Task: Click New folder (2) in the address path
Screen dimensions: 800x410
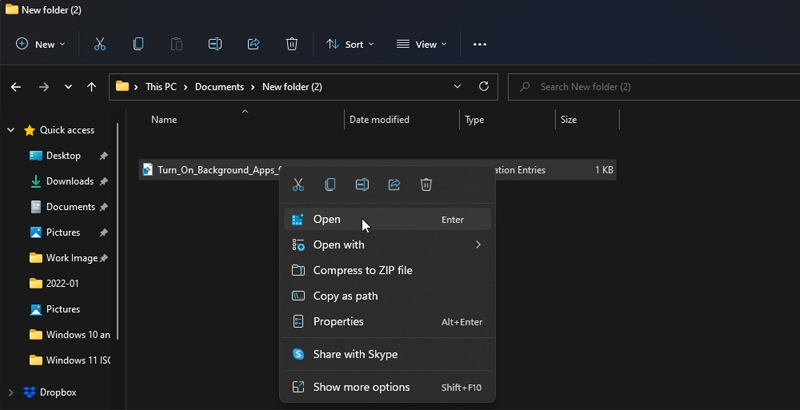Action: 292,87
